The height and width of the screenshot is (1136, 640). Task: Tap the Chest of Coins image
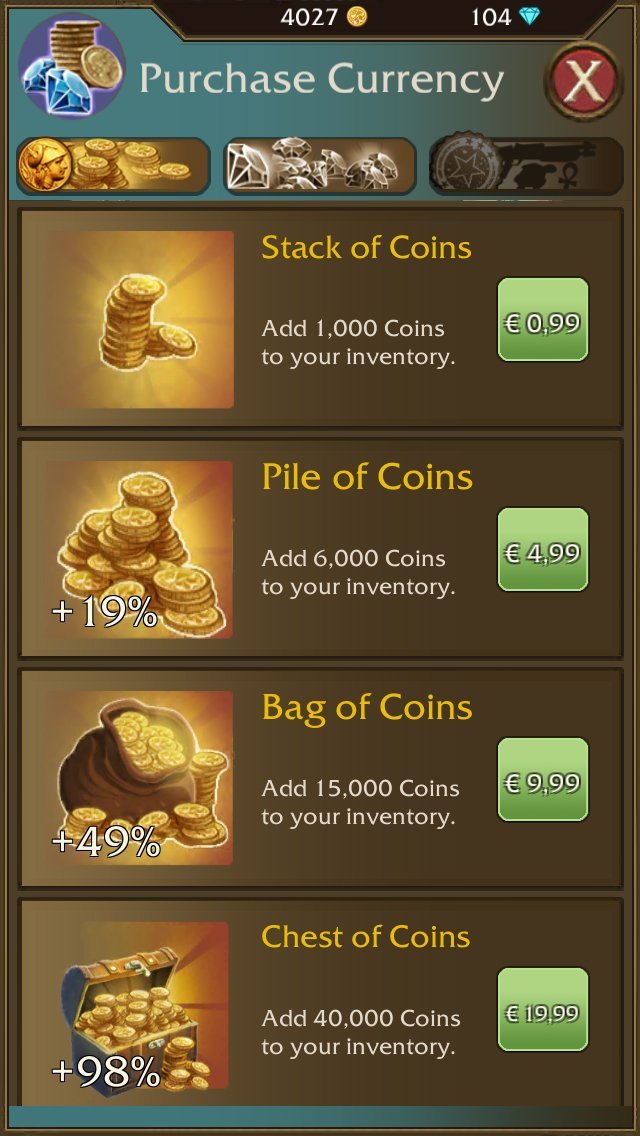click(140, 1007)
